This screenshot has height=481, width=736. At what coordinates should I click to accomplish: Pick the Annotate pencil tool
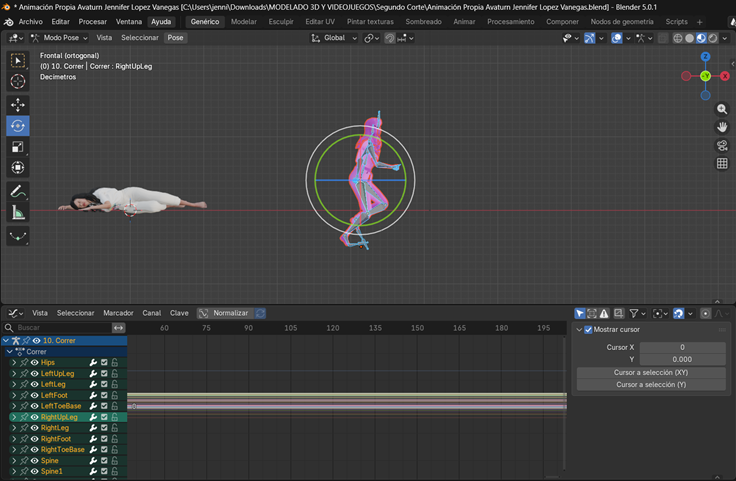pos(18,191)
